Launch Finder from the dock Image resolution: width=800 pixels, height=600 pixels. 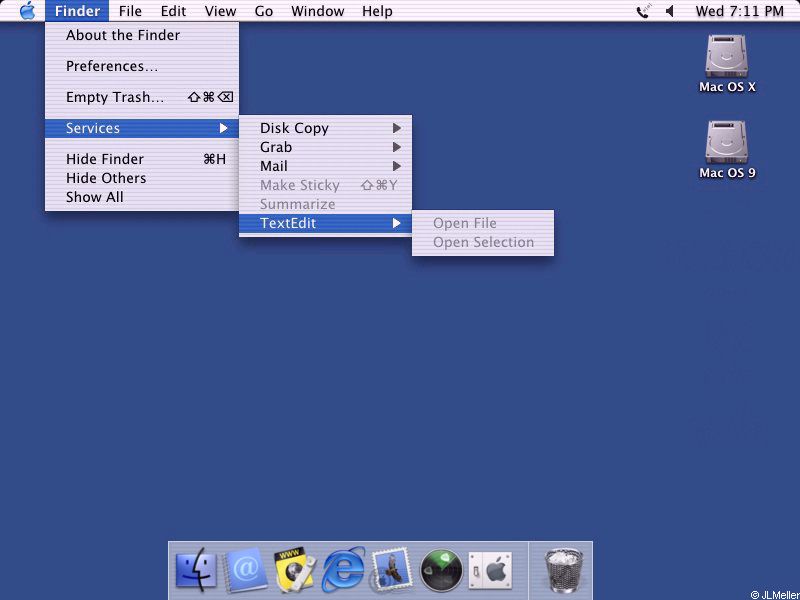pos(196,569)
